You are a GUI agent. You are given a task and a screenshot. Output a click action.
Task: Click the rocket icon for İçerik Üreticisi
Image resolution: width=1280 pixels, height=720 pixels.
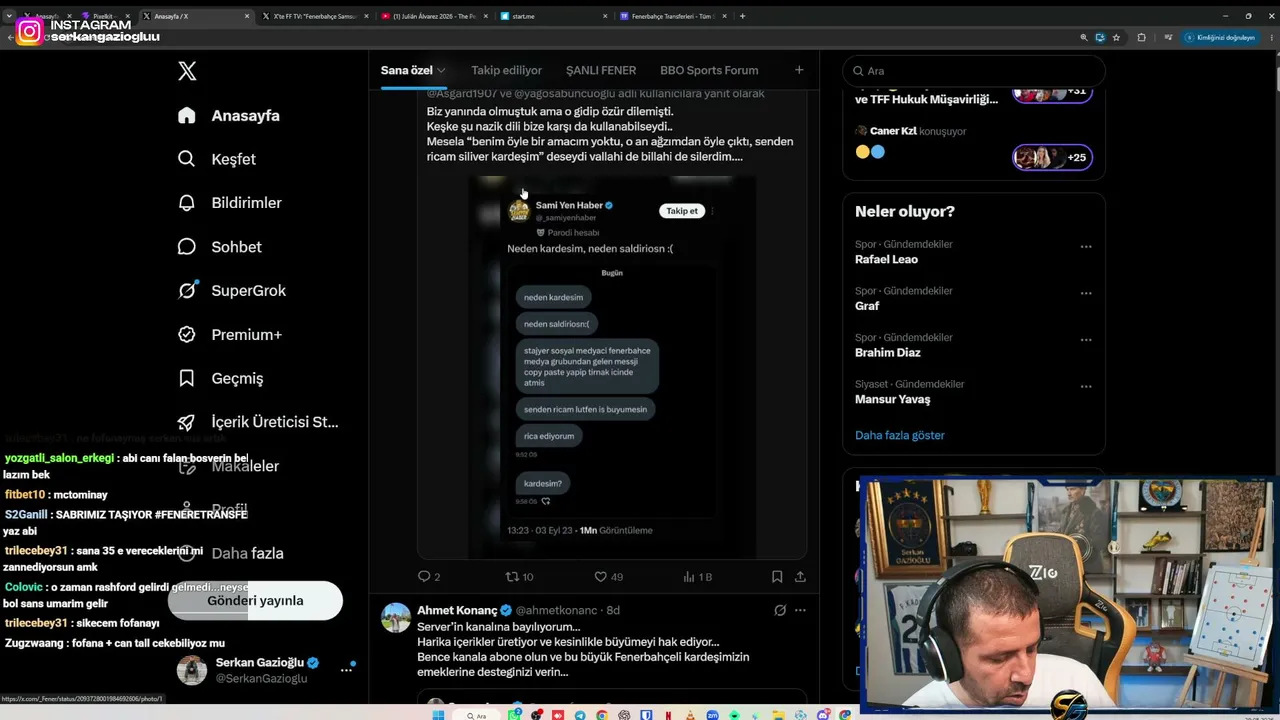[187, 422]
